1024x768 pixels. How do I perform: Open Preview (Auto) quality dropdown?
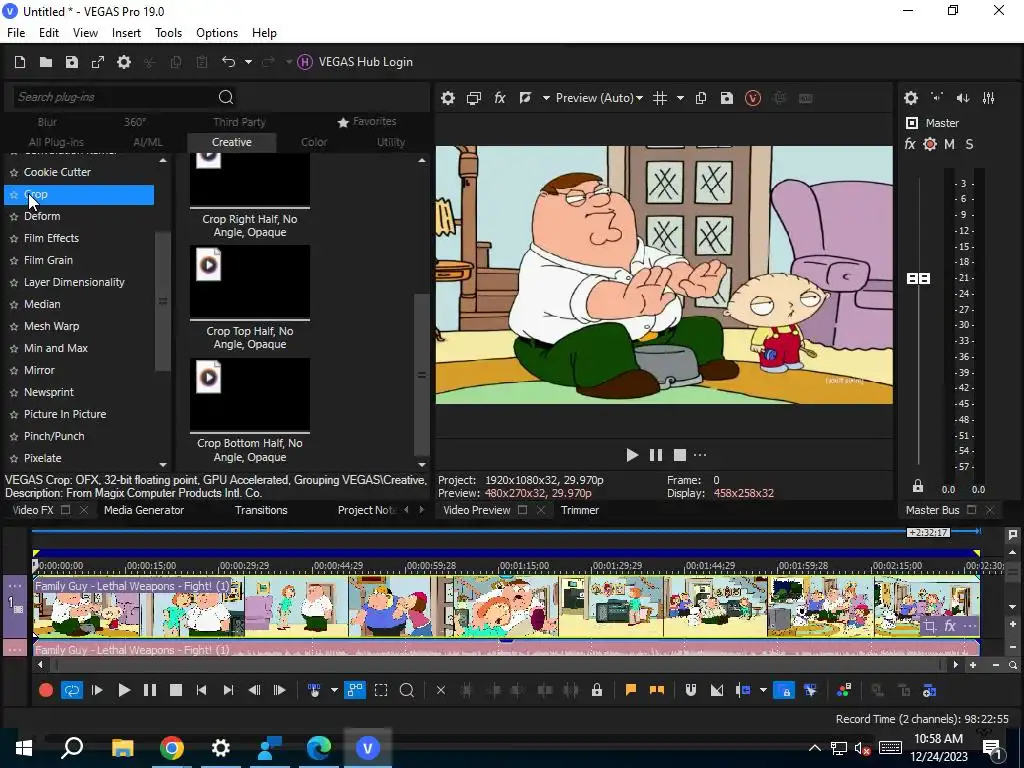coord(599,98)
